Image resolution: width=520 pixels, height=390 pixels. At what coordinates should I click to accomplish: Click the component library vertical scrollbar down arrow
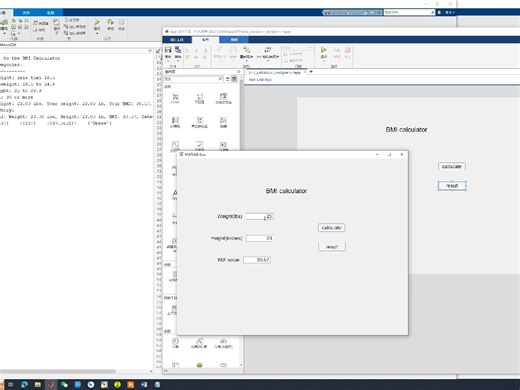[241, 365]
